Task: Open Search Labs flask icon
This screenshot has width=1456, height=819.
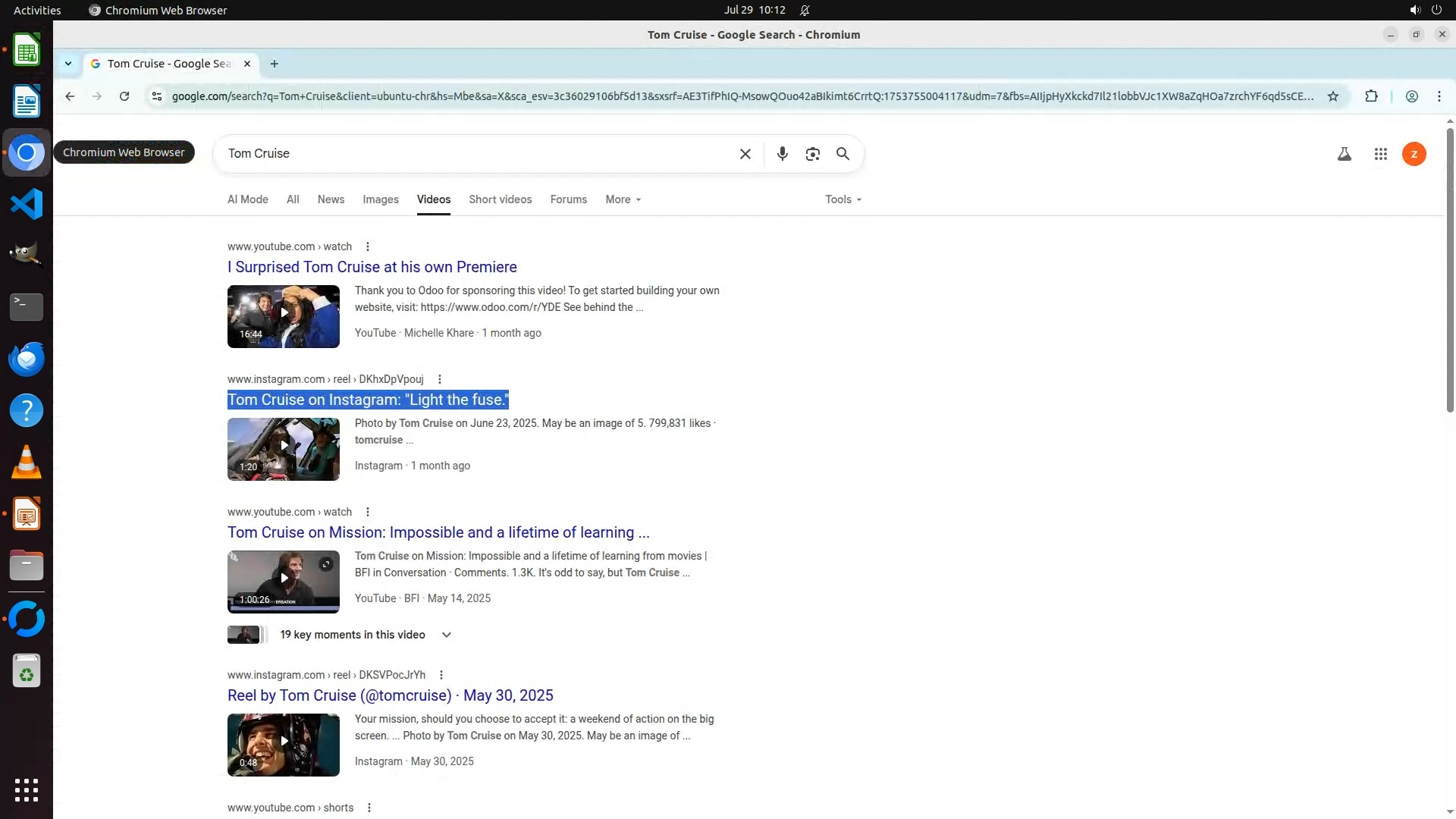Action: pos(1344,154)
